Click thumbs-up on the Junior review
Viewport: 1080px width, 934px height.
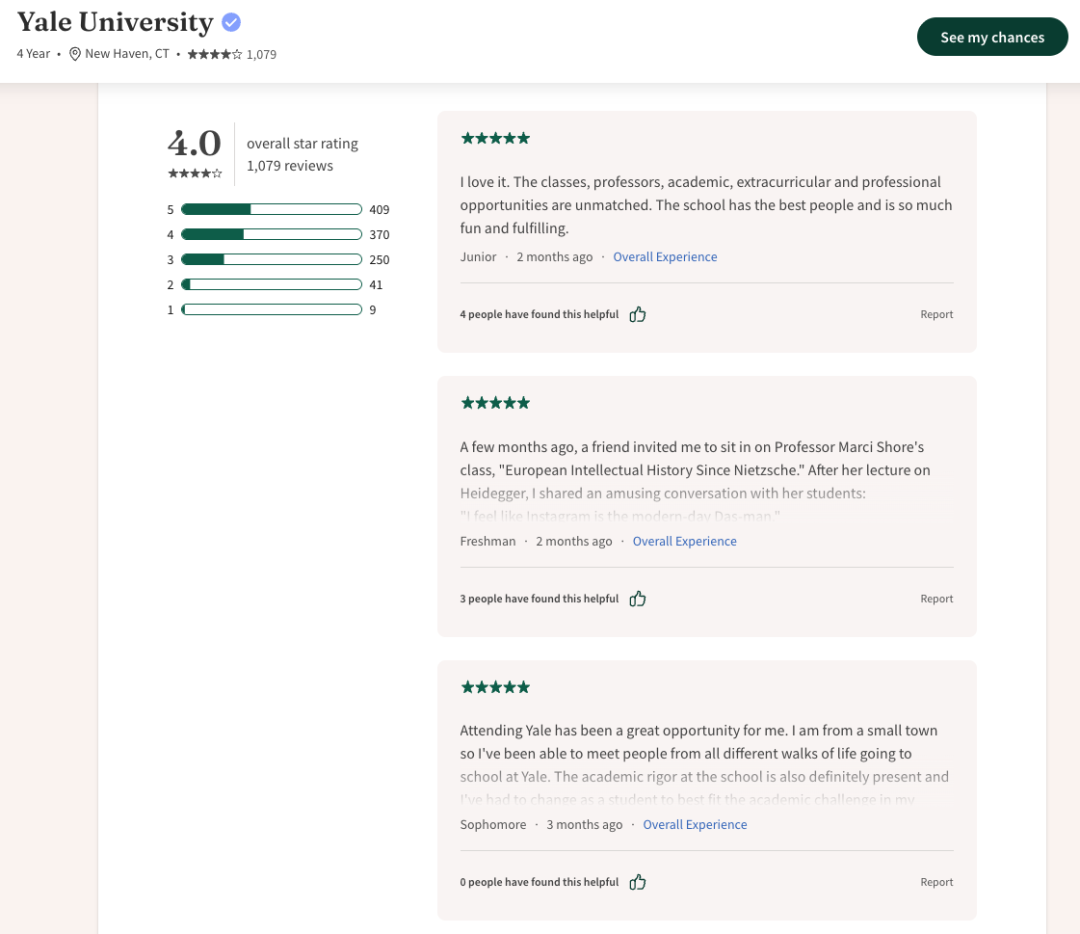click(638, 314)
